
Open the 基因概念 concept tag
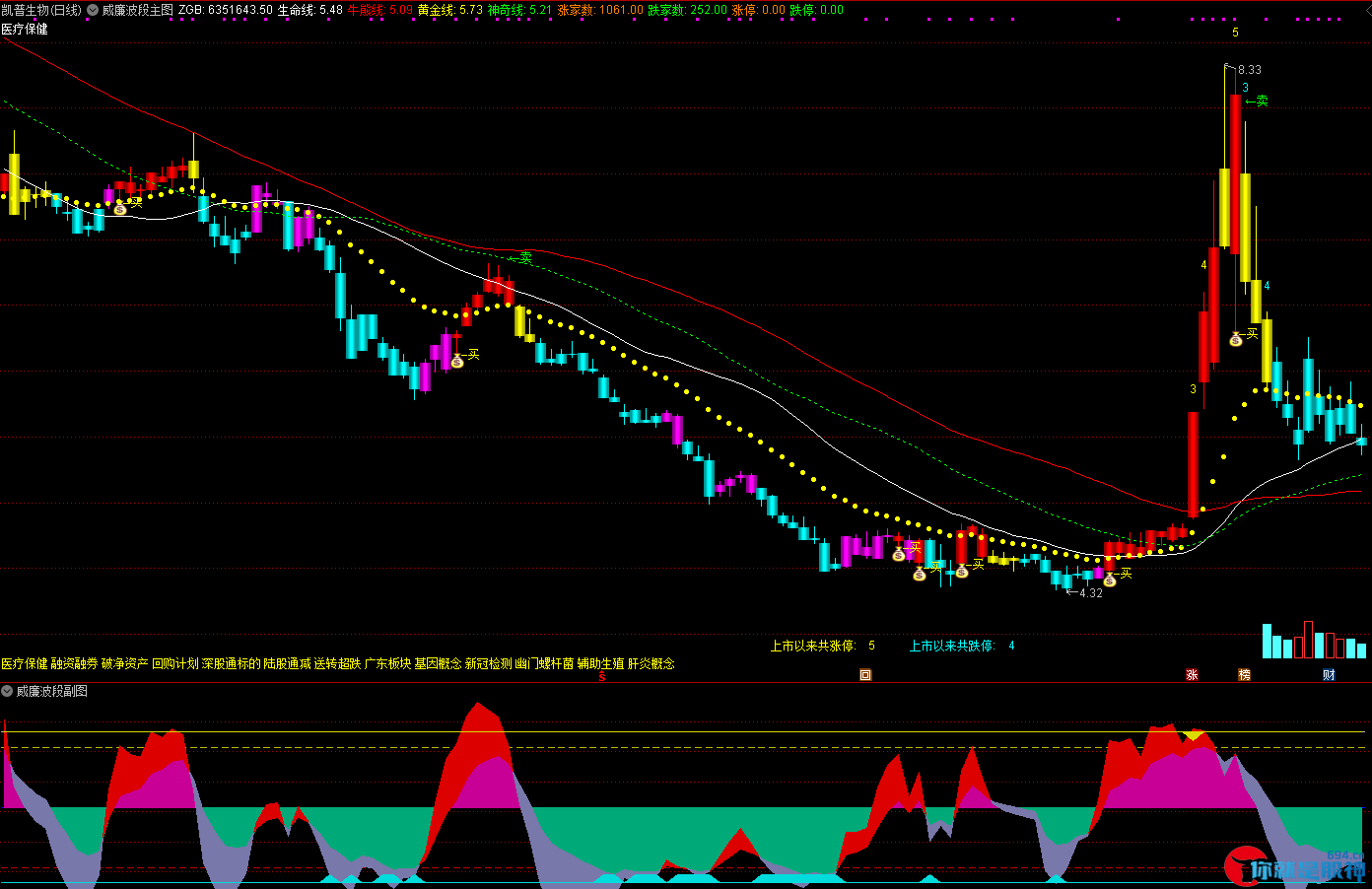(x=439, y=664)
